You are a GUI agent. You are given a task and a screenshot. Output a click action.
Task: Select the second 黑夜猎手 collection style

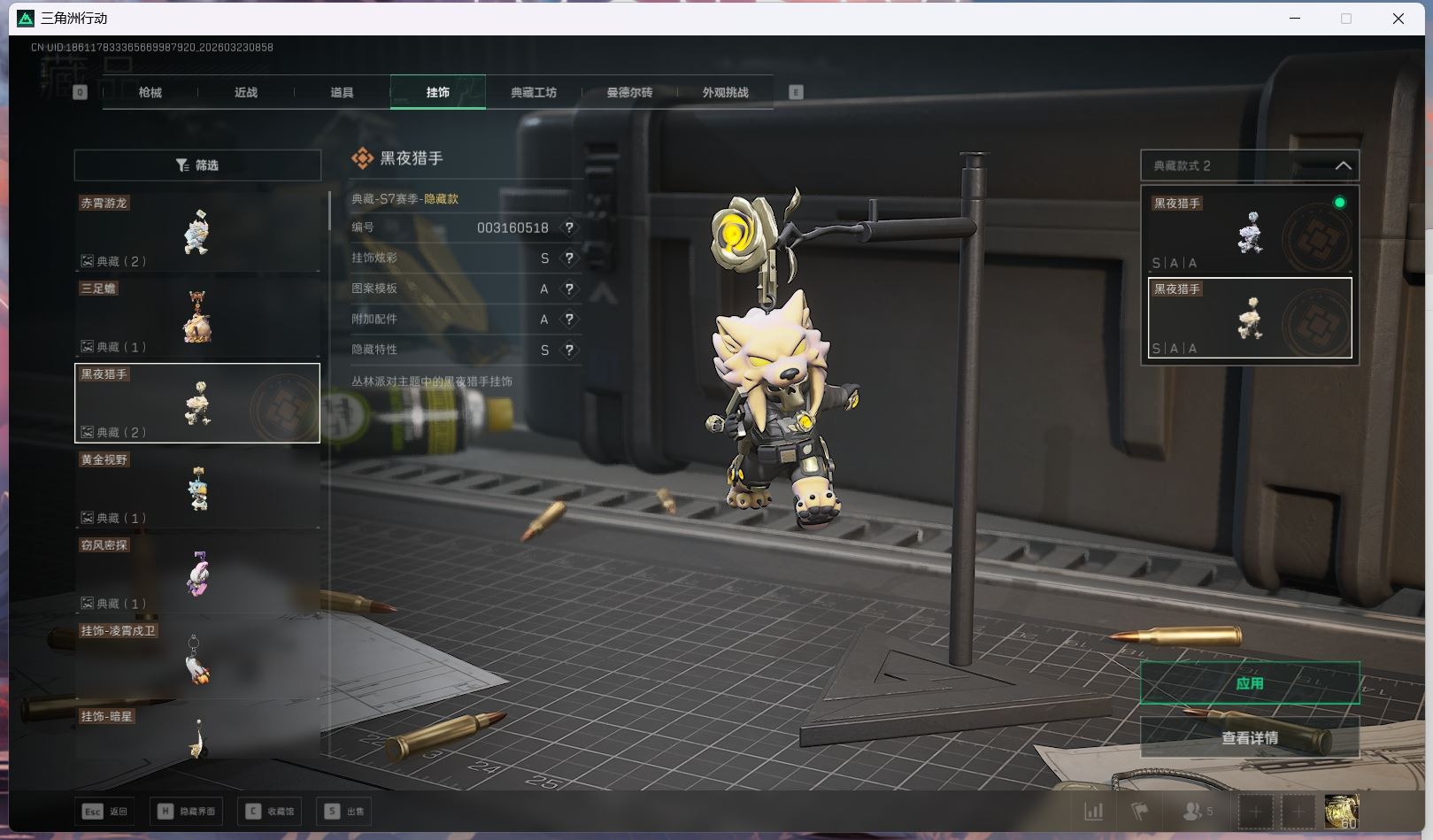coord(1249,318)
